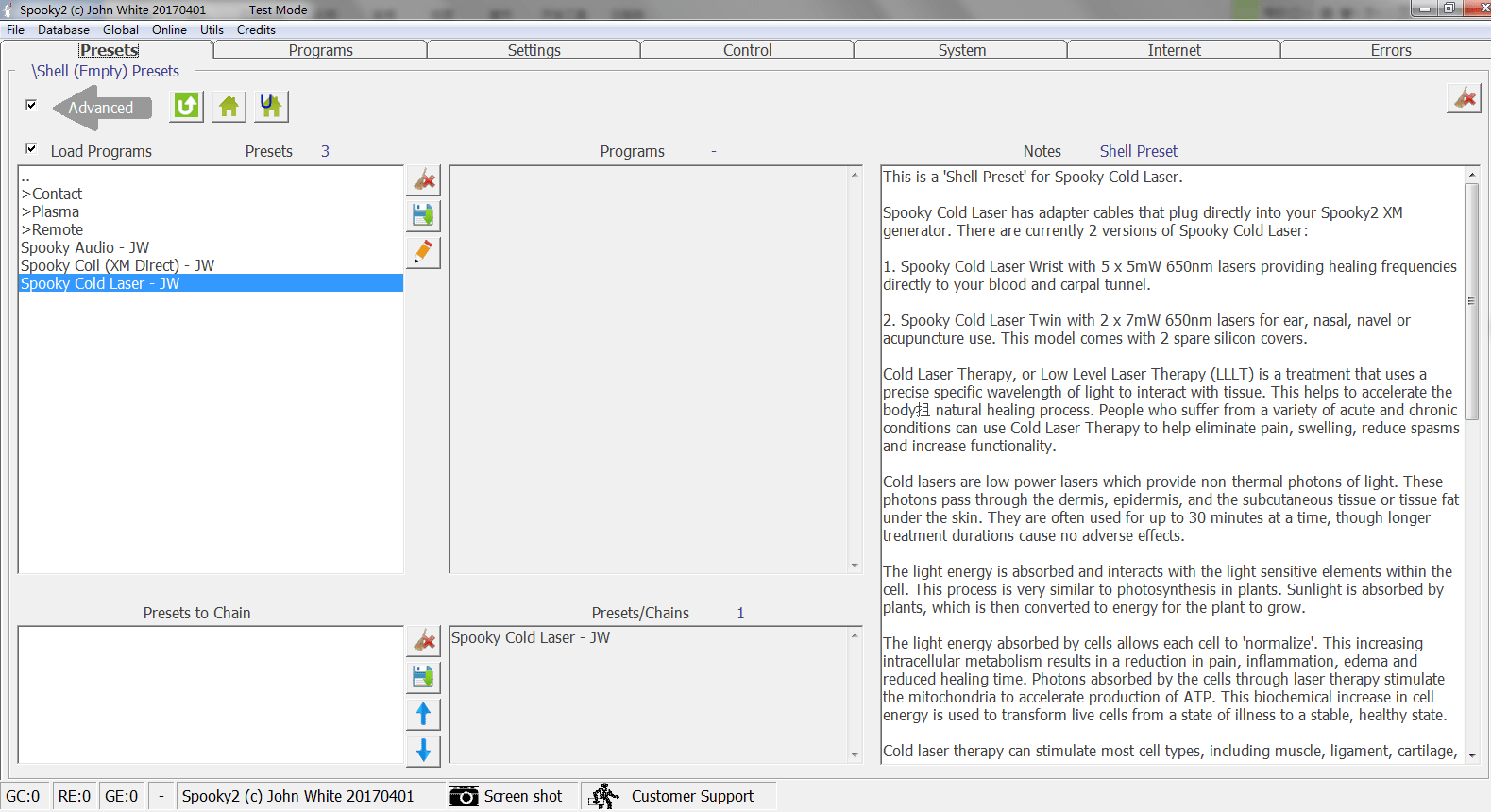Click the plain green home icon
The image size is (1491, 812).
[229, 107]
